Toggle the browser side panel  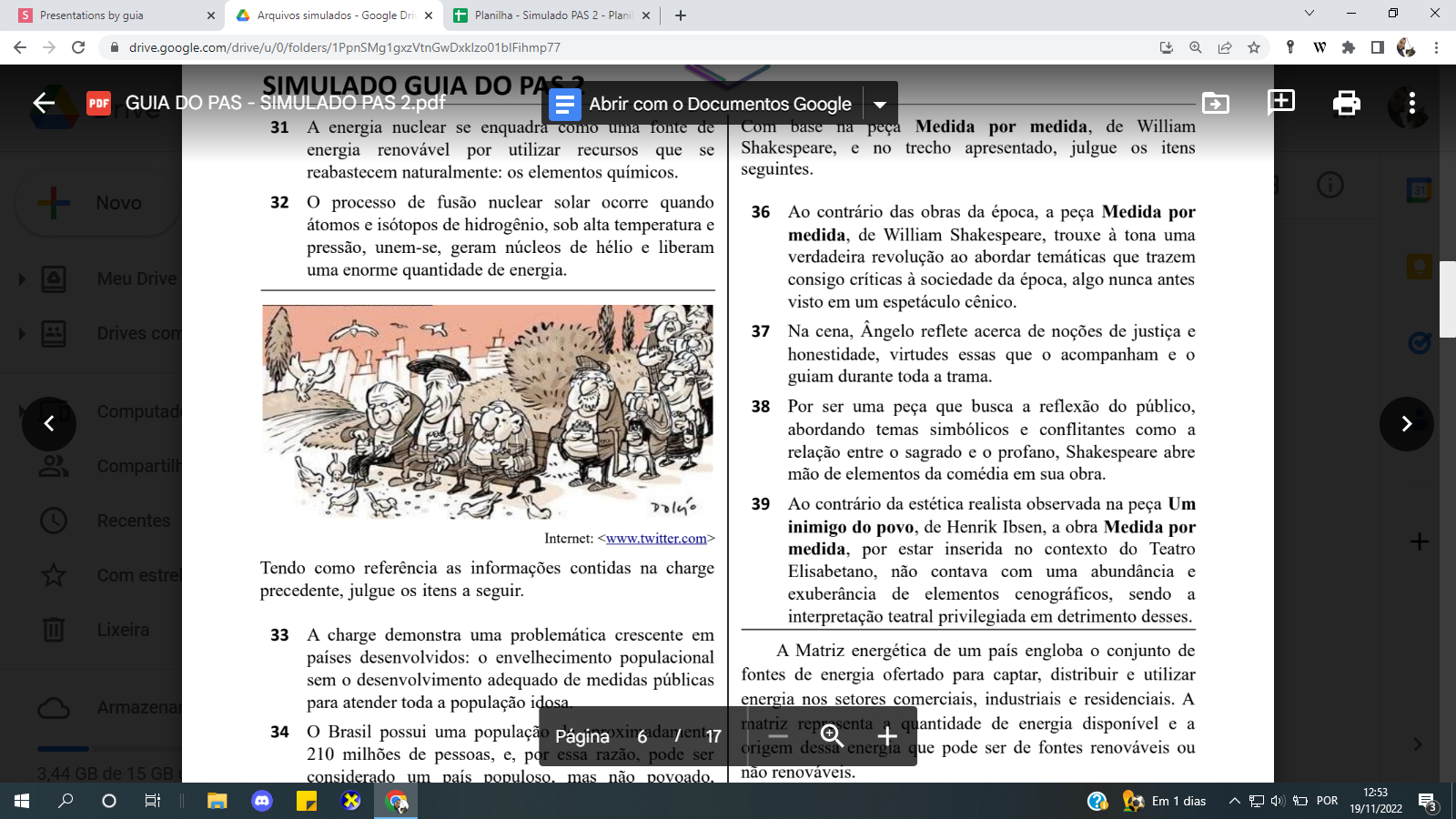click(1378, 47)
